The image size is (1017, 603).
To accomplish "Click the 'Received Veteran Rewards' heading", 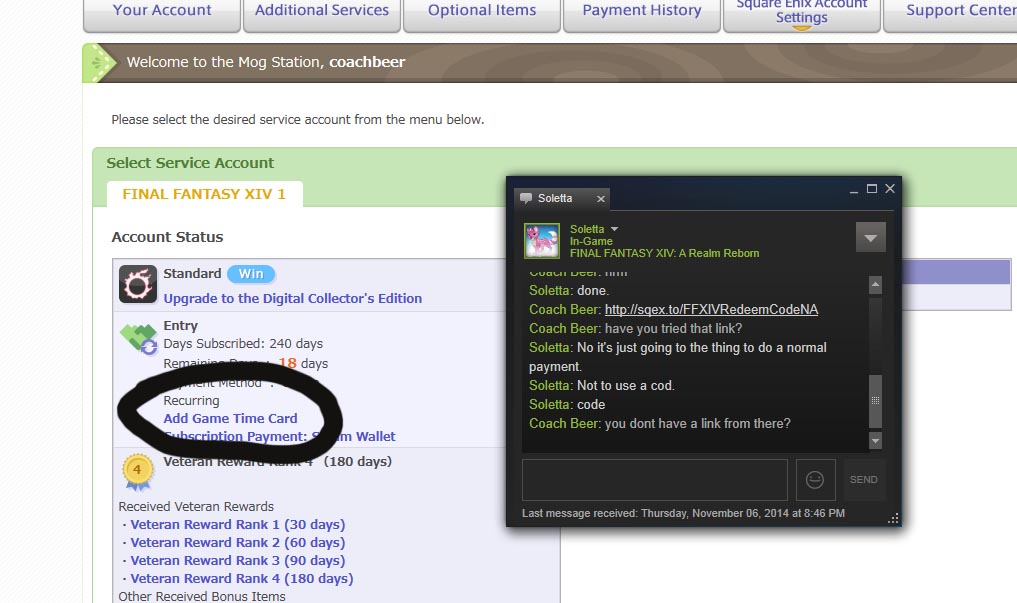I will click(x=196, y=506).
